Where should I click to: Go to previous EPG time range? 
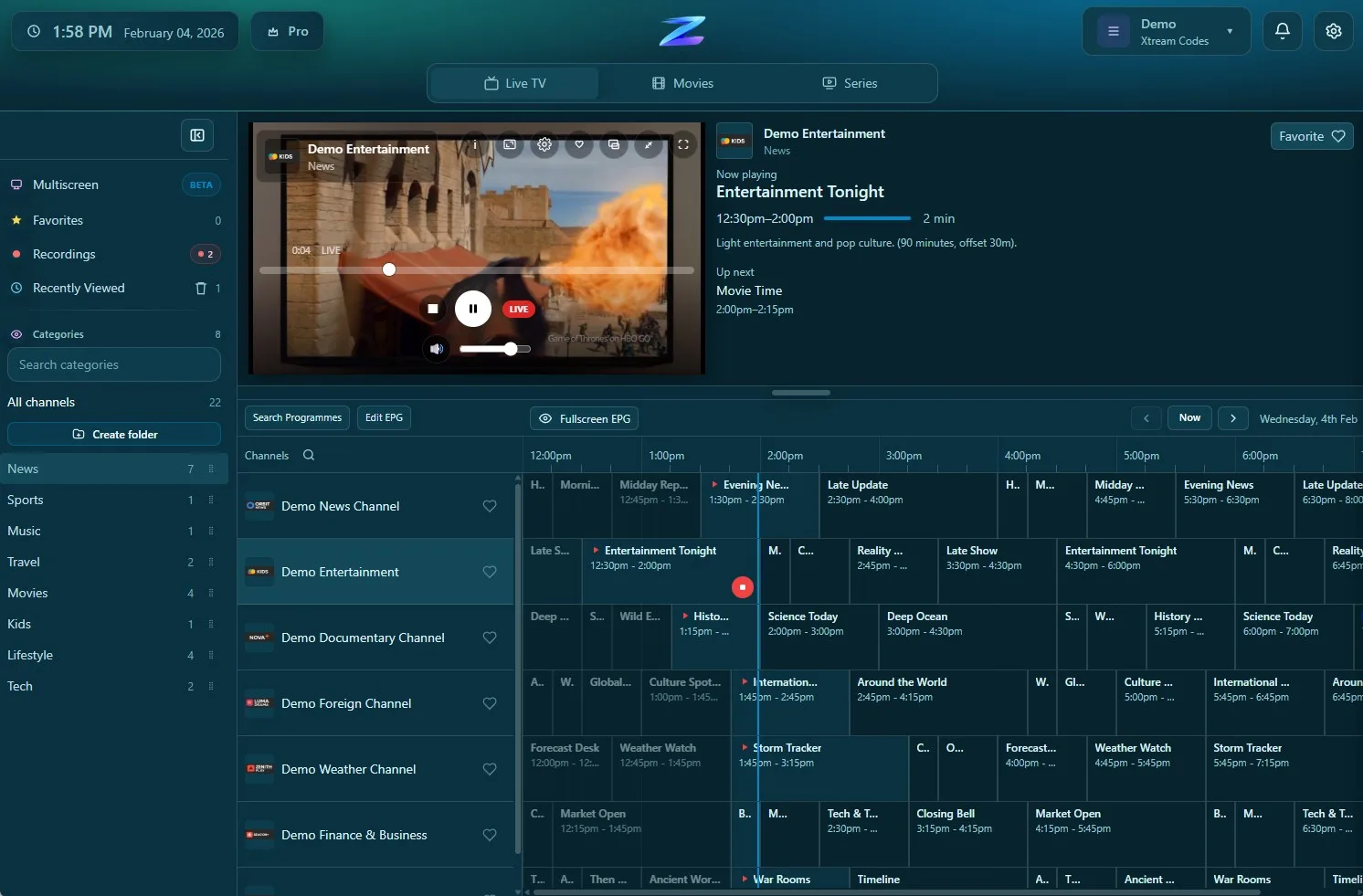tap(1146, 418)
